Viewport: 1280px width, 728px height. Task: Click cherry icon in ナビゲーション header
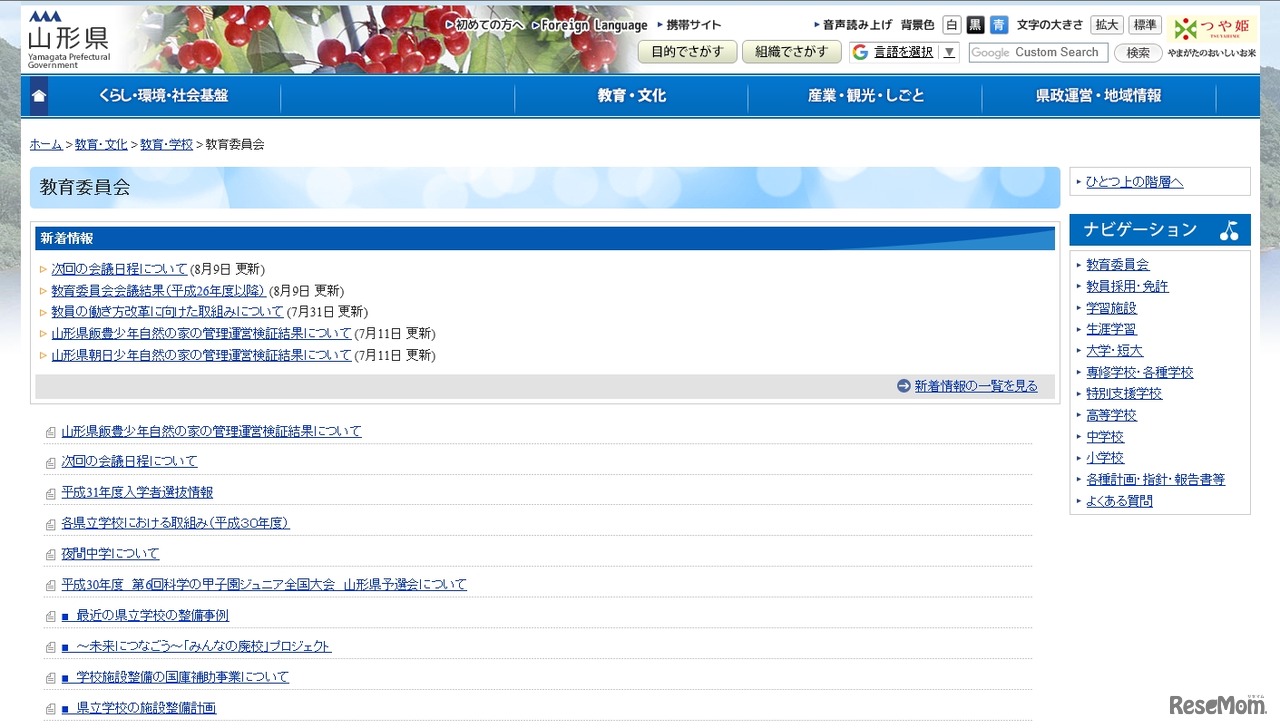click(x=1229, y=230)
